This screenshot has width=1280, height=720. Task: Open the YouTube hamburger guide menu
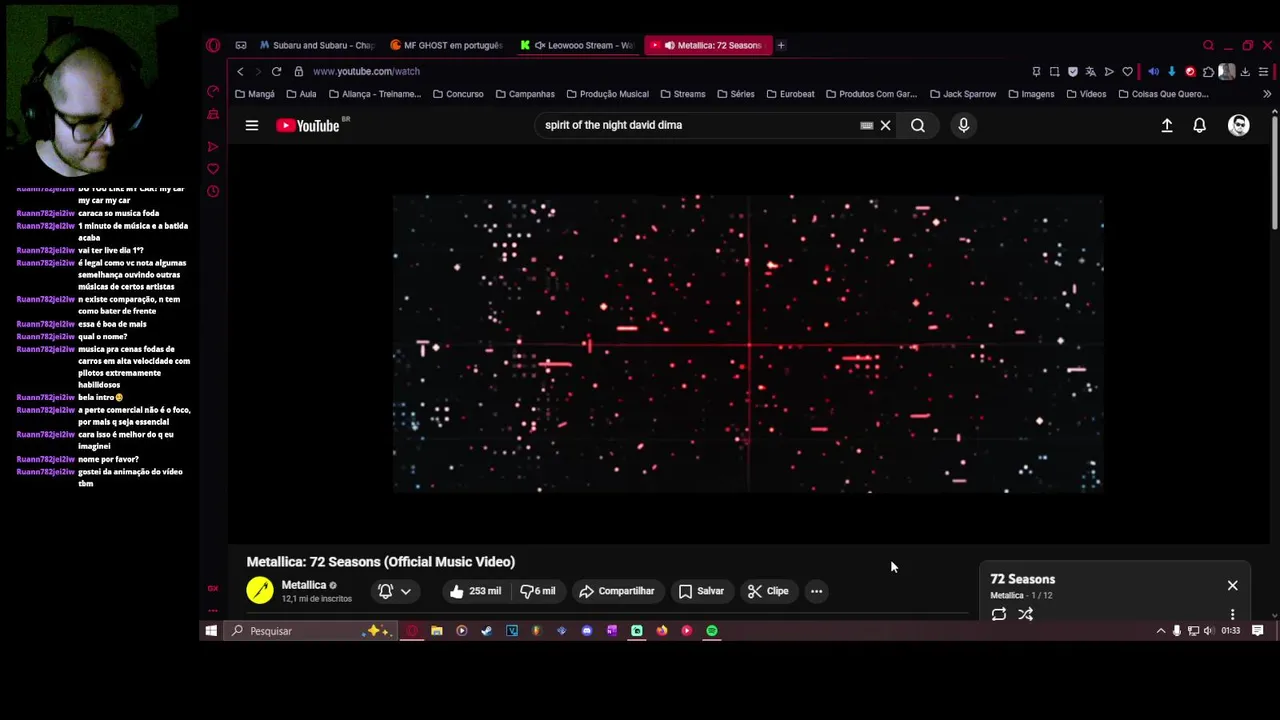pos(252,125)
